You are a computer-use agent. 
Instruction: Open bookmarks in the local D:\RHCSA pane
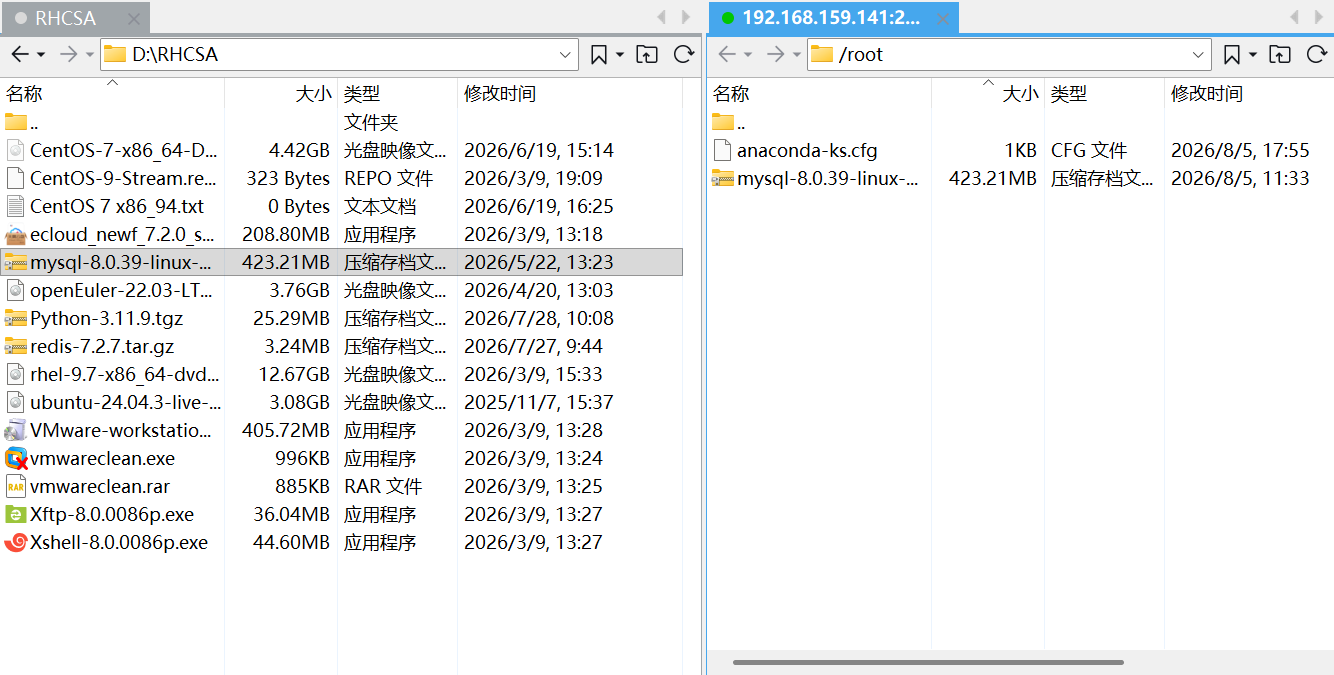pos(598,55)
